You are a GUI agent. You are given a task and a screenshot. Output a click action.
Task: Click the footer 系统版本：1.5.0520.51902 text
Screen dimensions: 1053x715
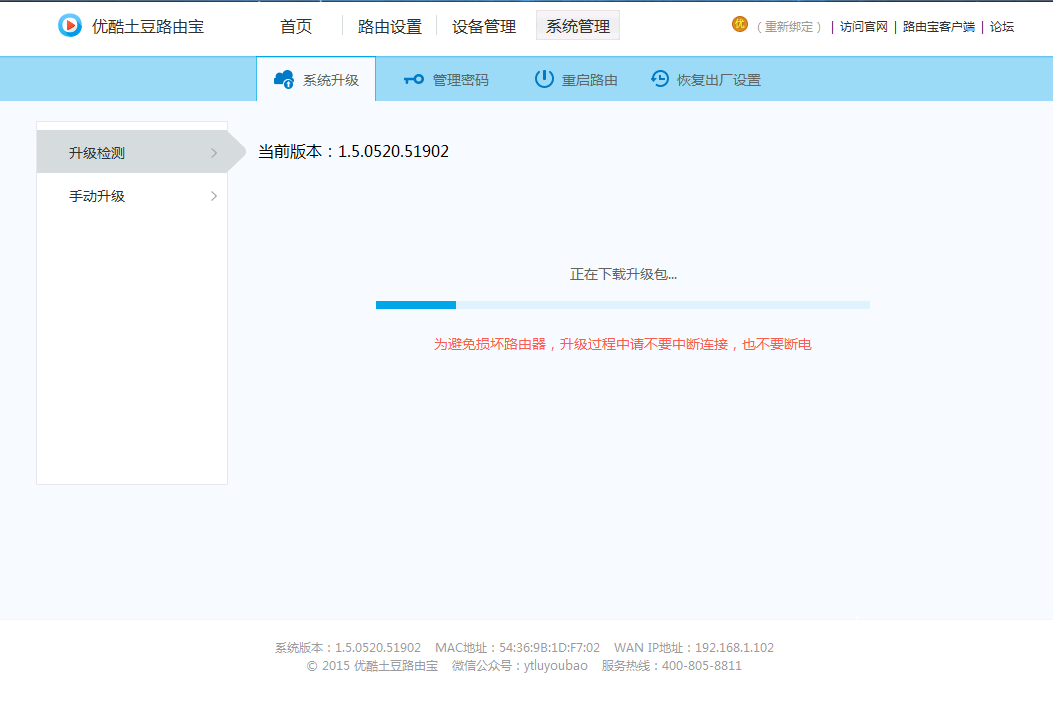coord(348,648)
